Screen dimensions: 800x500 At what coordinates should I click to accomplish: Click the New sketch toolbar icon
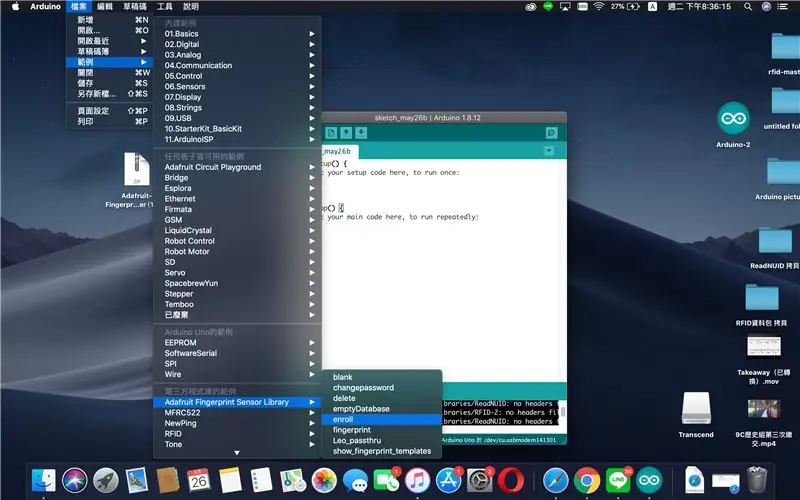331,133
